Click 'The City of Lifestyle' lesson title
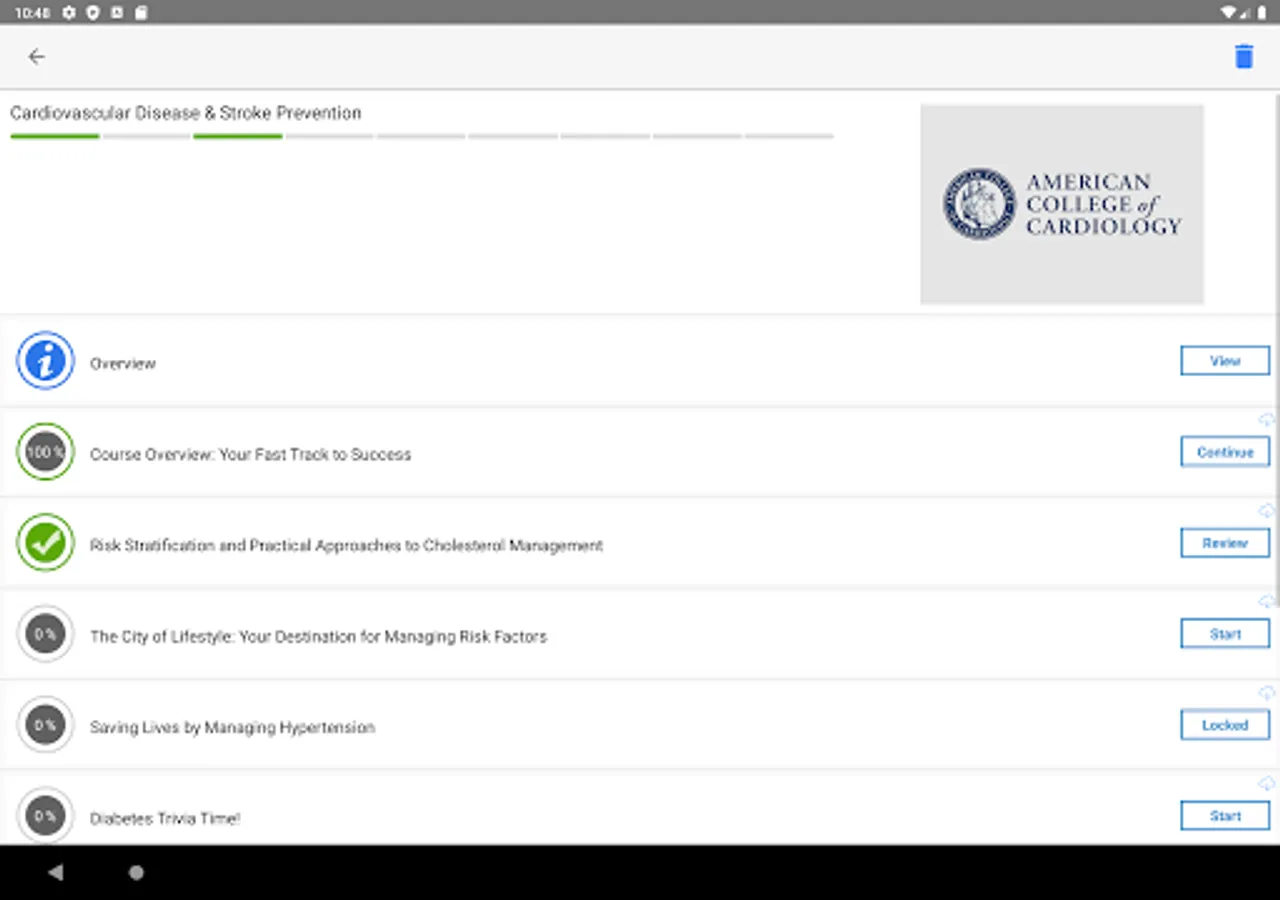 [x=318, y=636]
